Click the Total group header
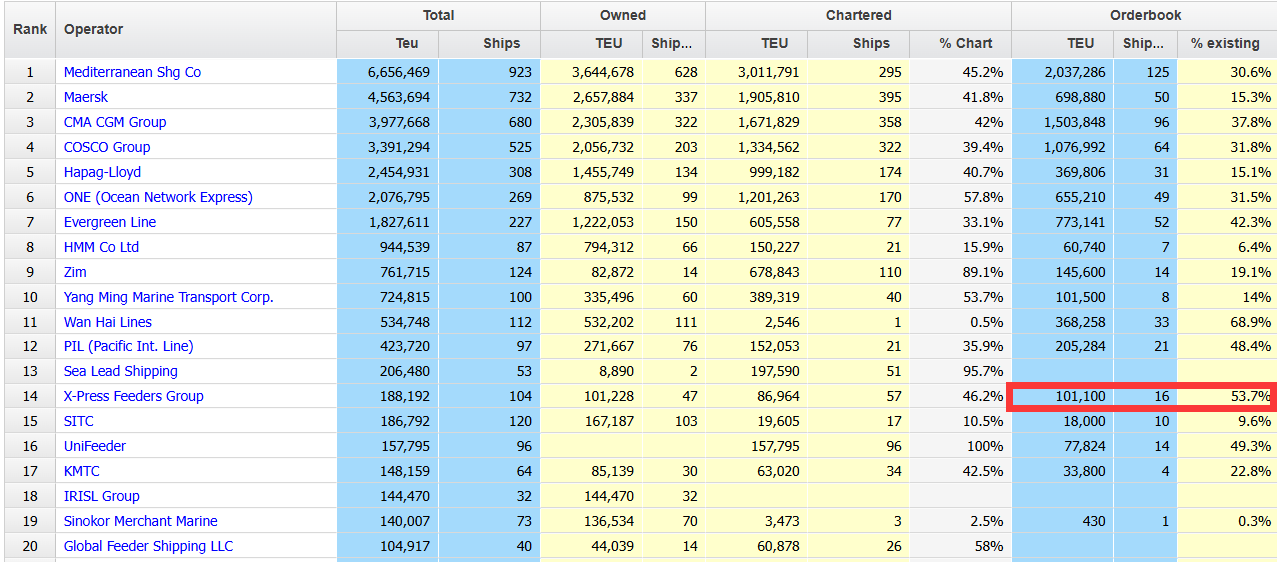This screenshot has width=1277, height=562. coord(439,16)
